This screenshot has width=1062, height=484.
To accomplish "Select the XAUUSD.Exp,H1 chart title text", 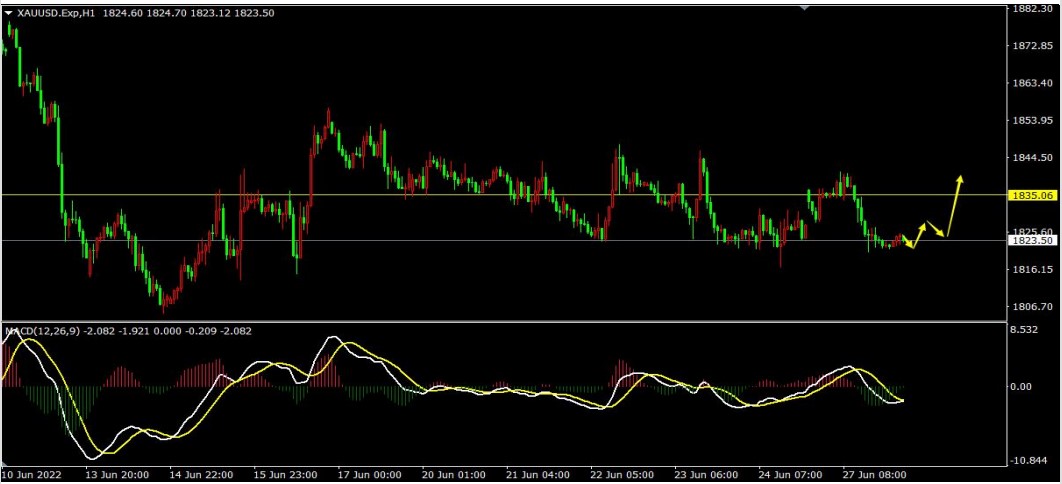I will coord(56,13).
